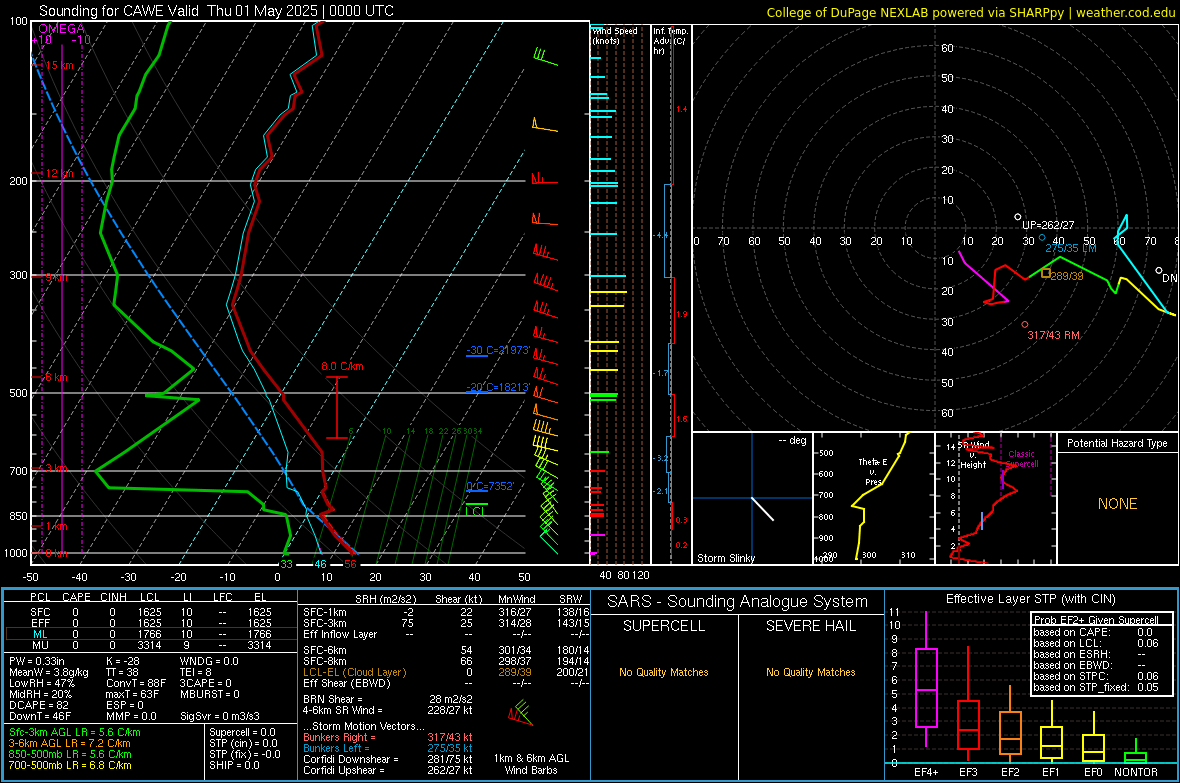Click the 12 km height marker
The image size is (1180, 783).
[59, 173]
